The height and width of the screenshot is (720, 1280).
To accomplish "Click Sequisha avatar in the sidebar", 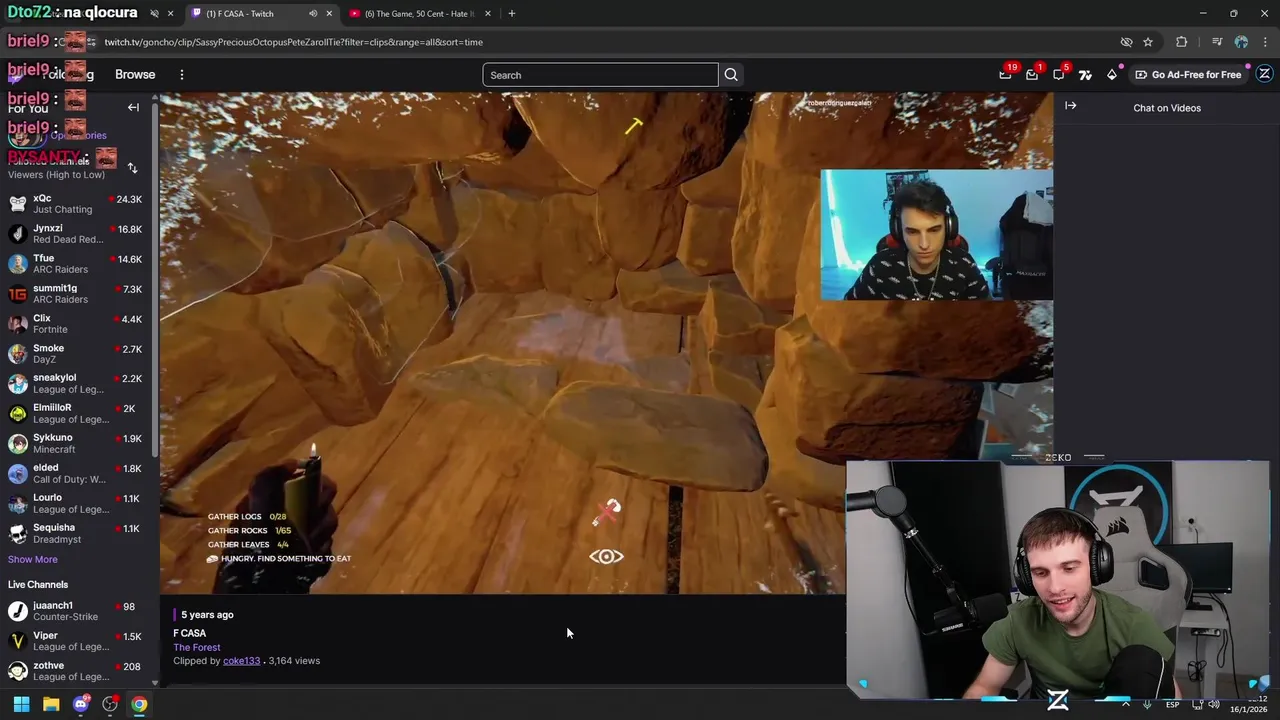I will click(17, 534).
